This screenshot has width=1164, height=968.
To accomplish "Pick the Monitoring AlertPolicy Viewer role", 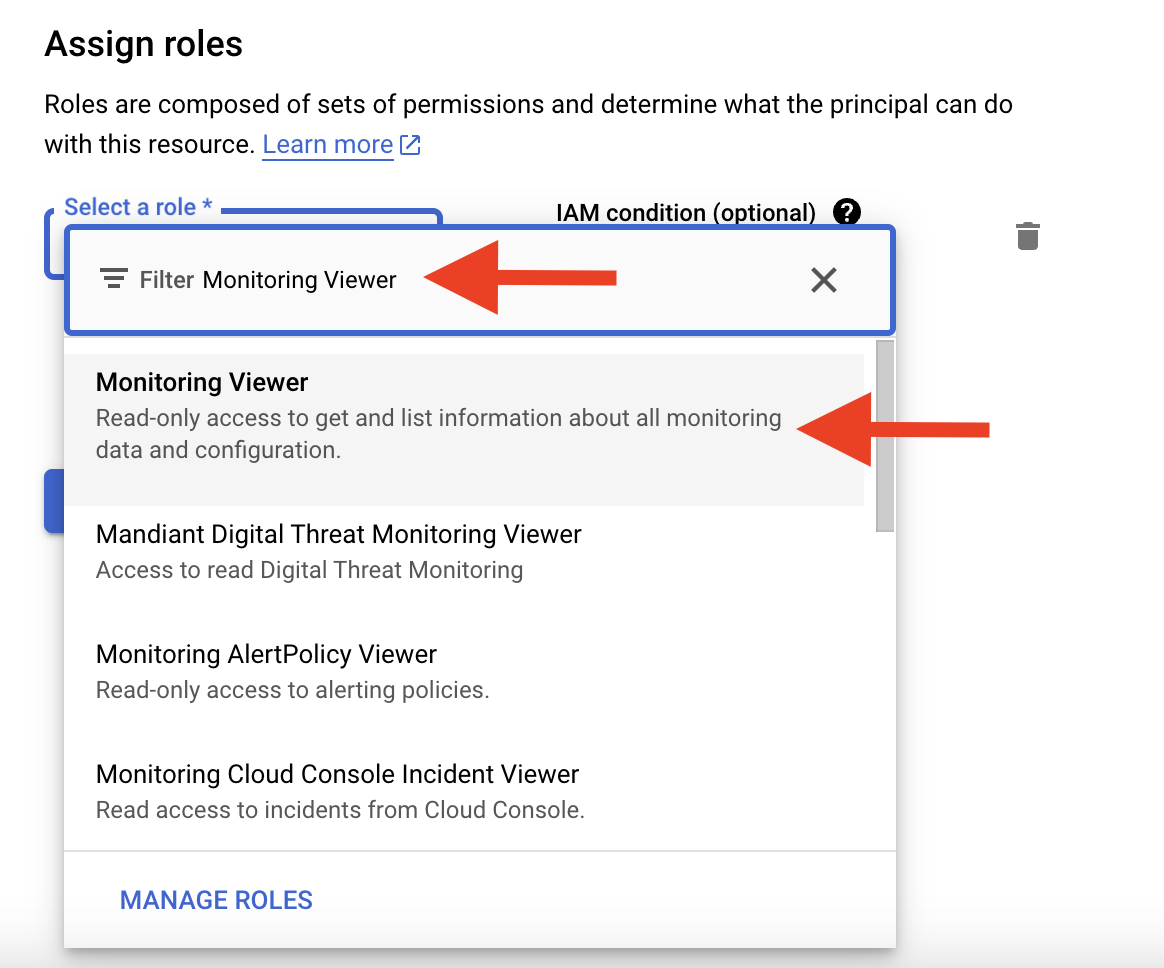I will pos(464,671).
